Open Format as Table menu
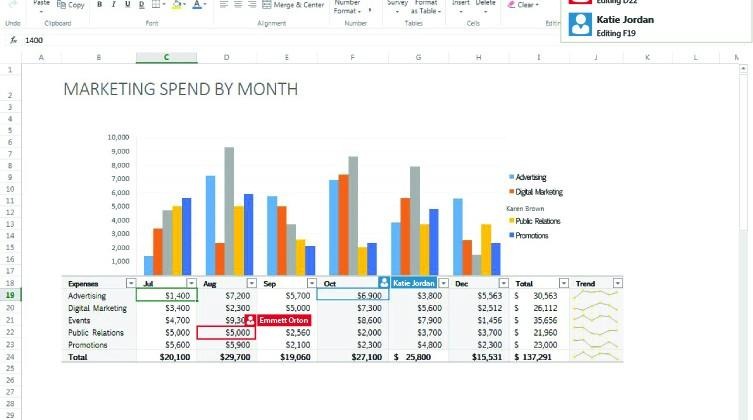Viewport: 753px width, 420px height. (425, 7)
